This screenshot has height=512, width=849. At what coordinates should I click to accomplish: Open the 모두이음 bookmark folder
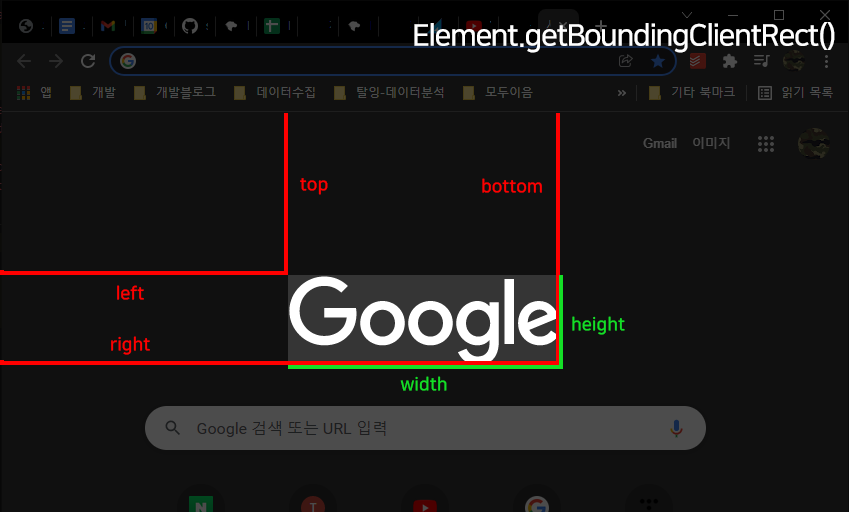point(498,93)
